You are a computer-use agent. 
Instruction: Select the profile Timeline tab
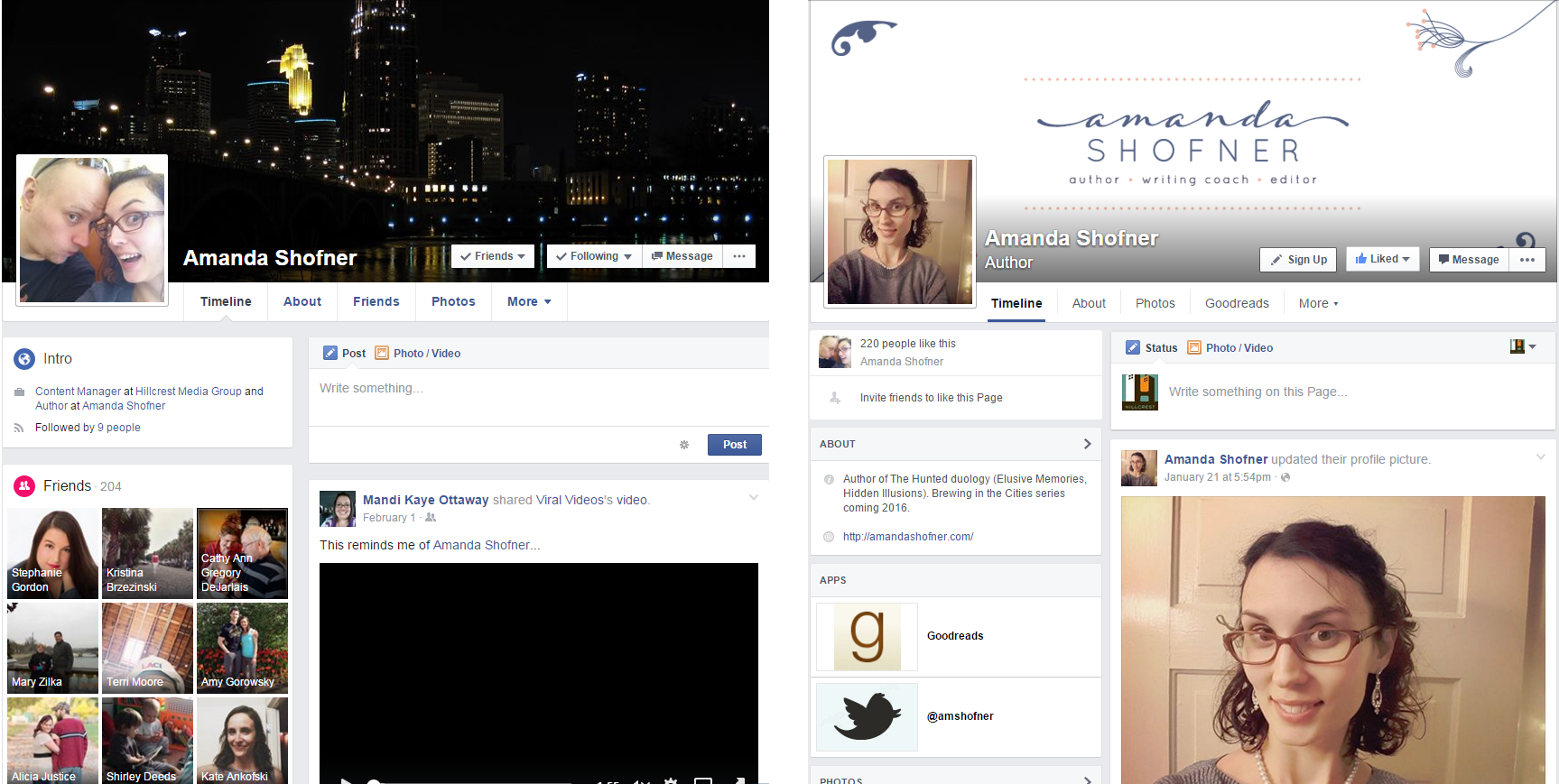coord(226,302)
